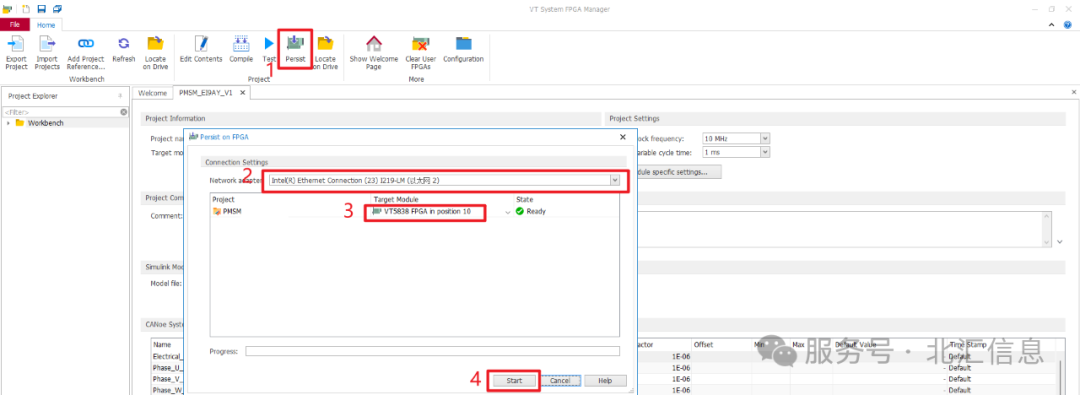Screen dimensions: 1080x395
Task: Expand the Workbench tree node
Action: click(8, 123)
